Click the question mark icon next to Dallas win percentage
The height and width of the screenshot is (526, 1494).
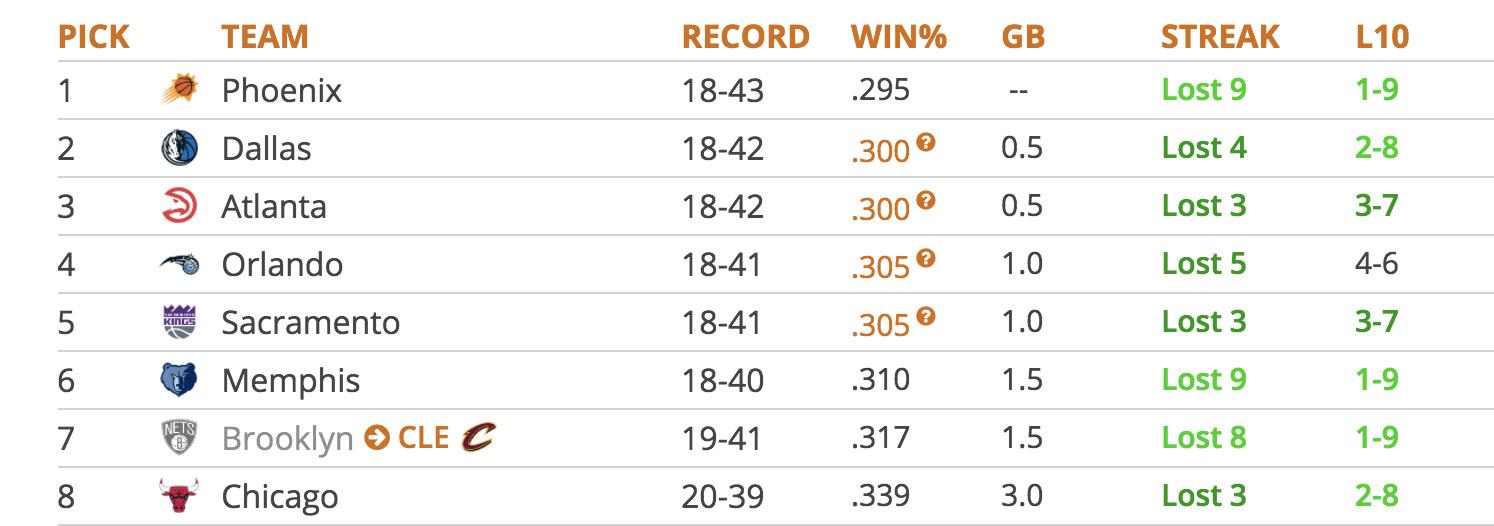point(926,143)
